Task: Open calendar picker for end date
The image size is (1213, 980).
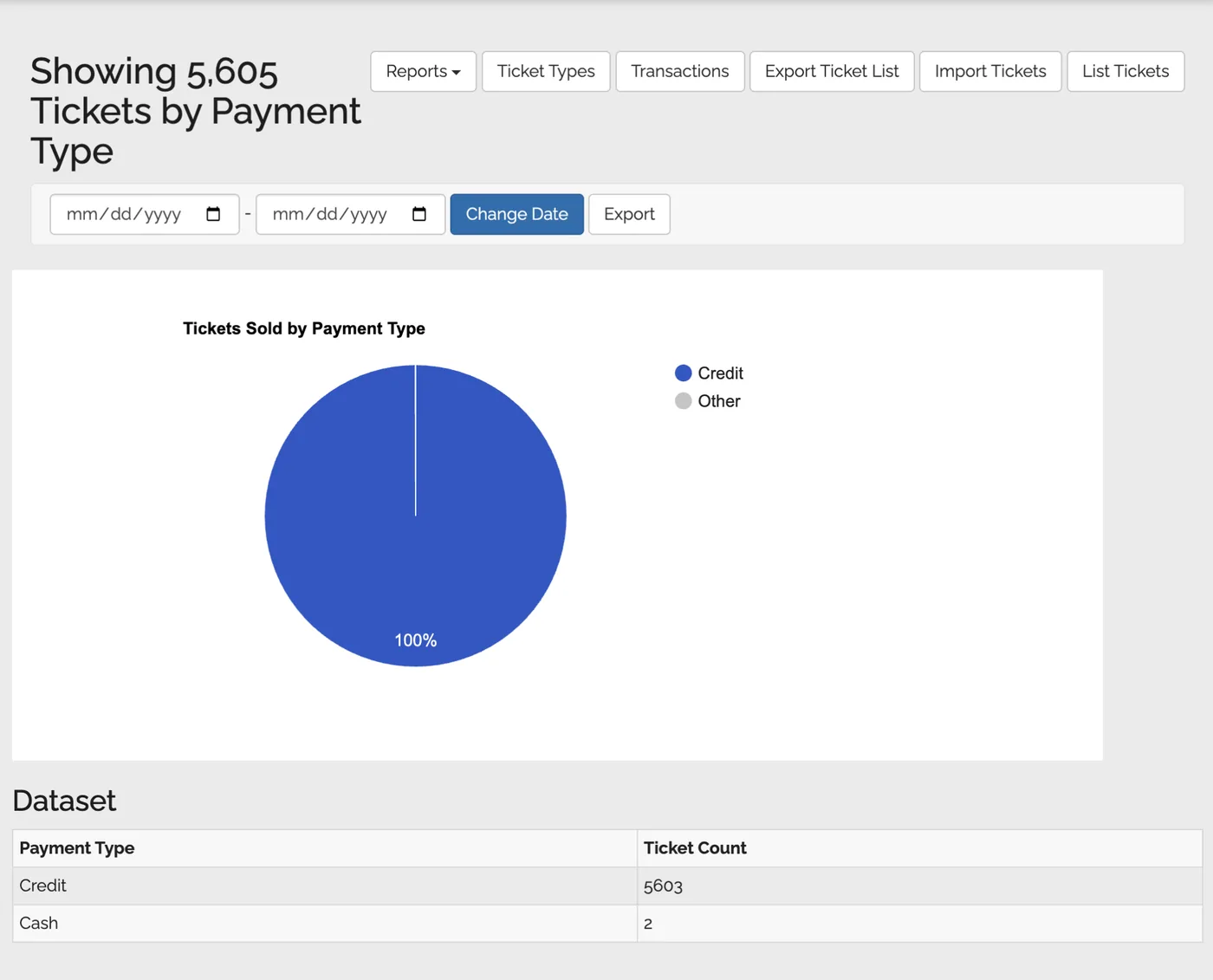Action: [x=419, y=214]
